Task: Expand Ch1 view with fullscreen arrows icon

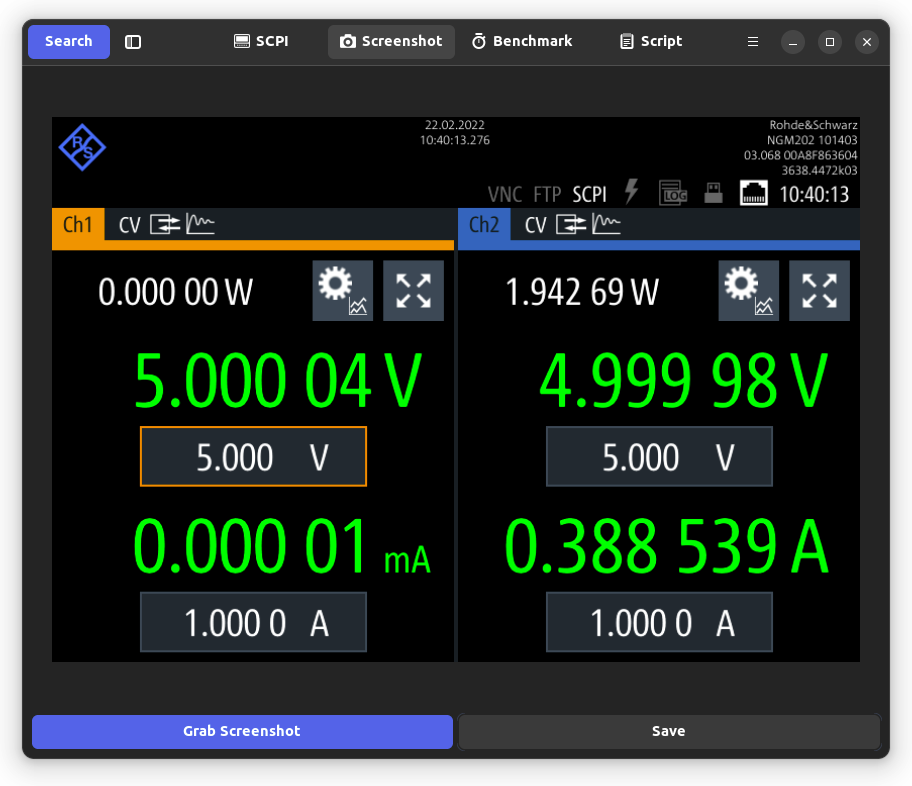Action: coord(413,290)
